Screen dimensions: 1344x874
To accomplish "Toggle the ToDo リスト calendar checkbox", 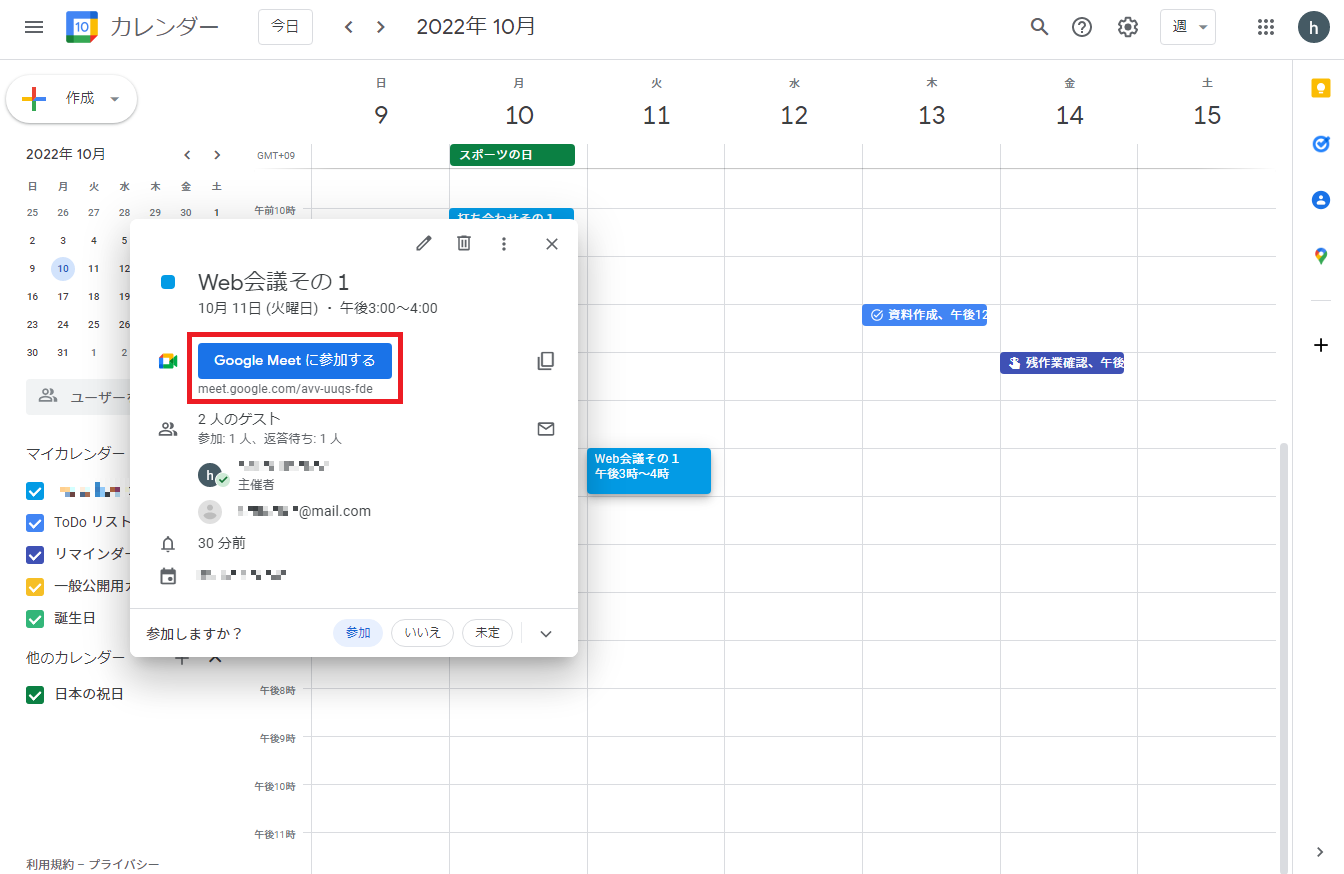I will click(x=35, y=522).
